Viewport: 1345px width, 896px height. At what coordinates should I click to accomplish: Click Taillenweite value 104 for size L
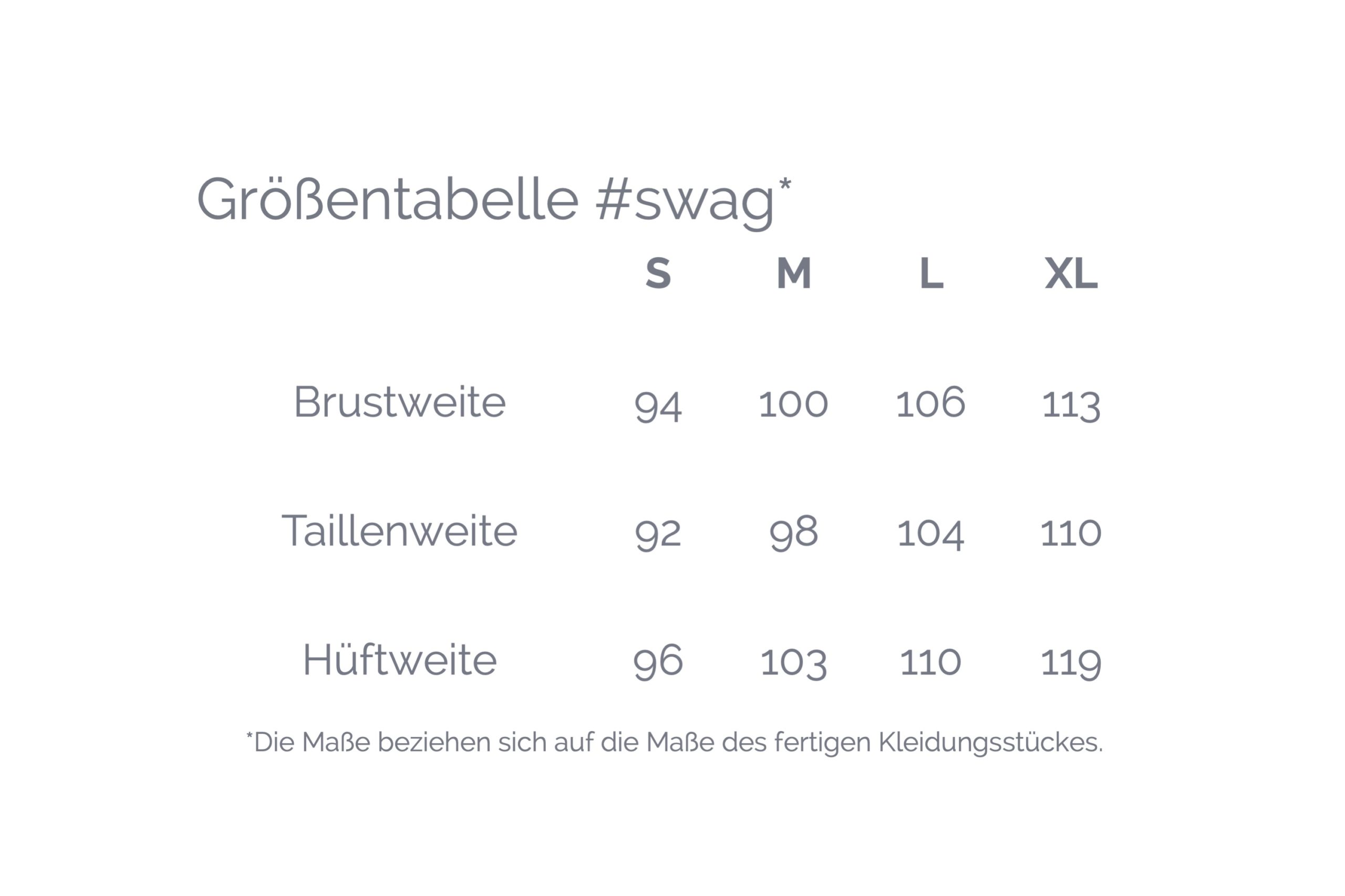[x=930, y=533]
